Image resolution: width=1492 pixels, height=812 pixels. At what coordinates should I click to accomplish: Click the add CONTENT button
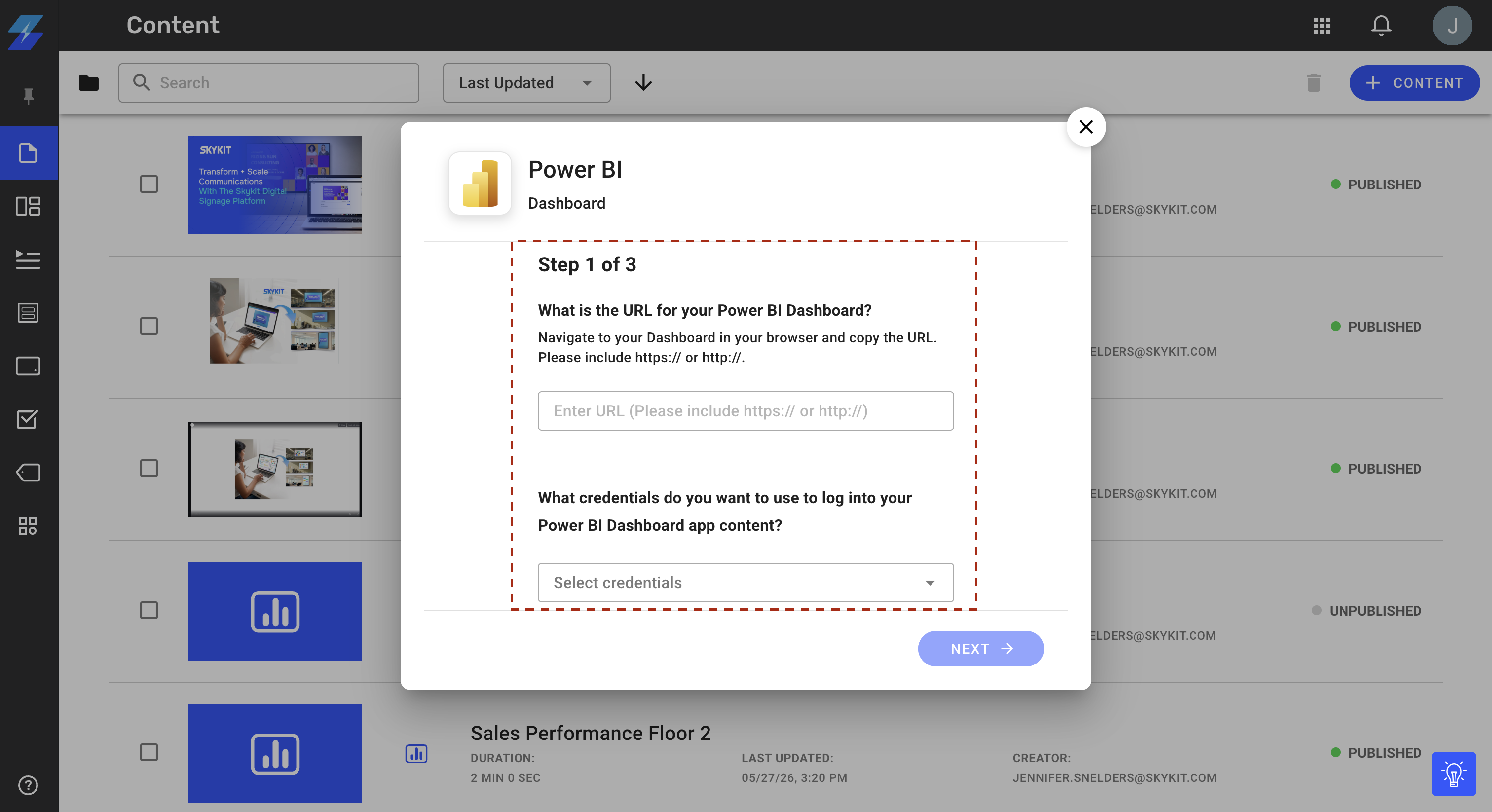[x=1415, y=83]
